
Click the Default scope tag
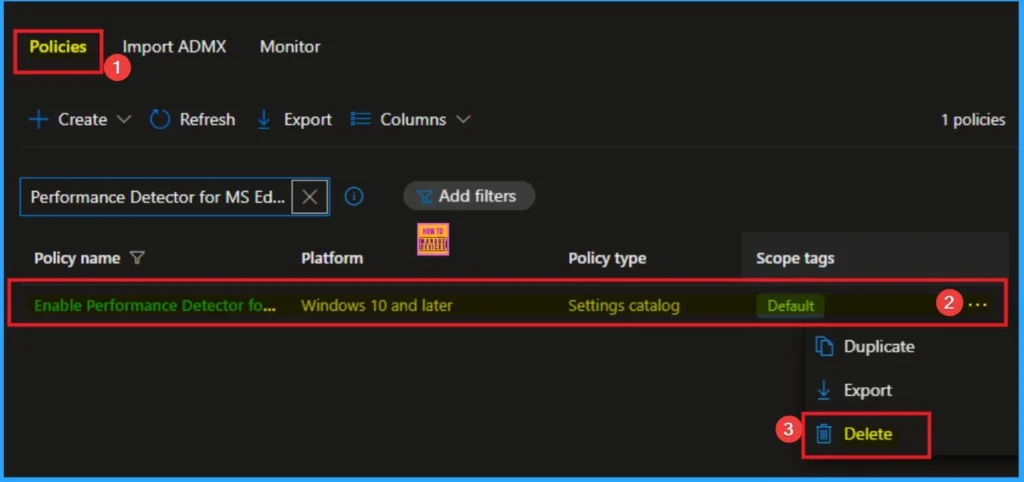coord(791,306)
